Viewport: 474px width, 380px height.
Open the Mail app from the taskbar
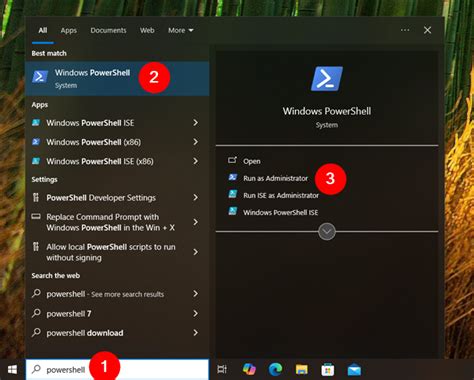point(354,370)
